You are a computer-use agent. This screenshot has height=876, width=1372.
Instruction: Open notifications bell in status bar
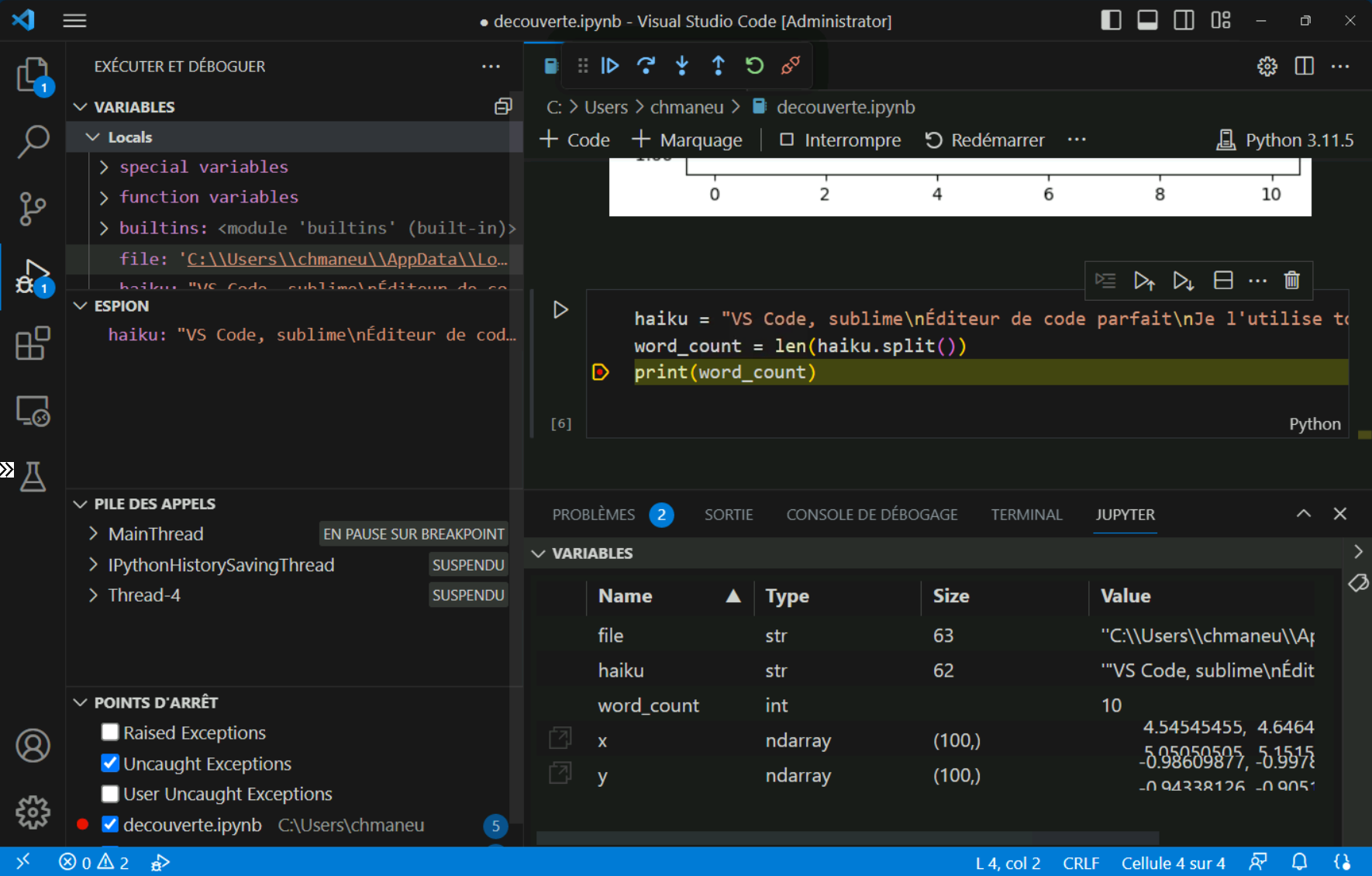pyautogui.click(x=1300, y=862)
